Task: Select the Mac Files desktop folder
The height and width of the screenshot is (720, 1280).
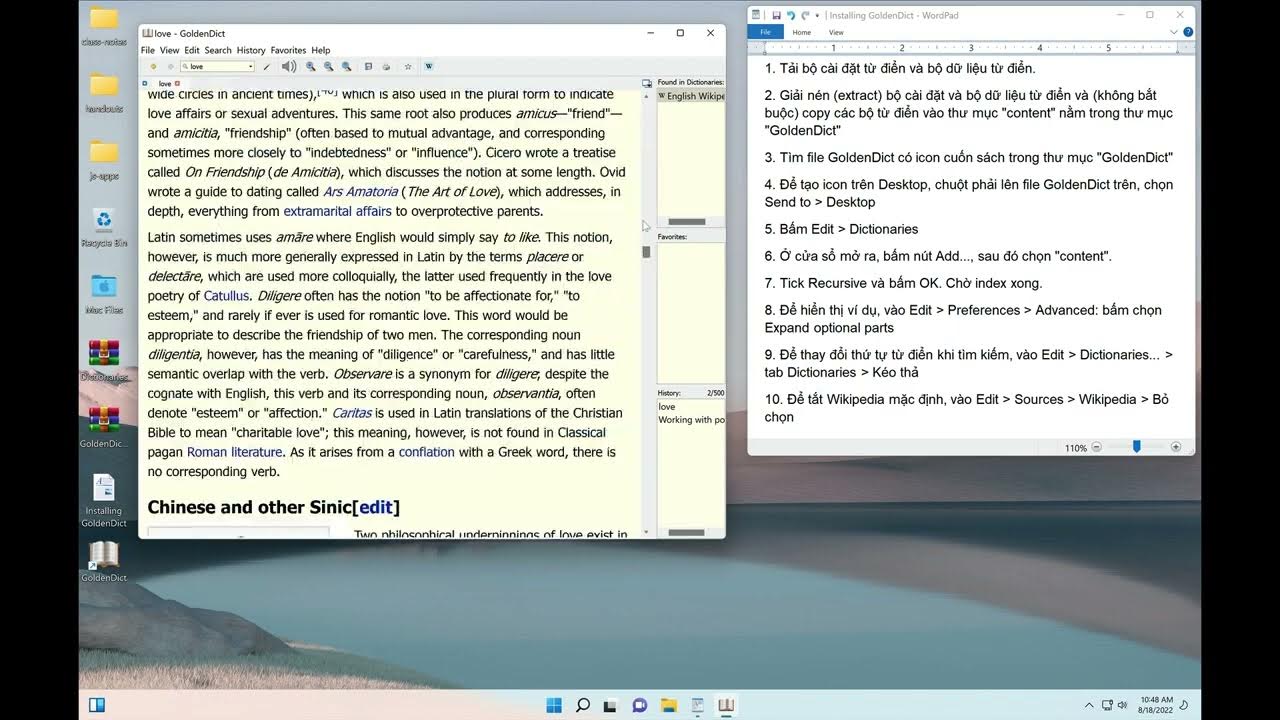Action: click(104, 294)
